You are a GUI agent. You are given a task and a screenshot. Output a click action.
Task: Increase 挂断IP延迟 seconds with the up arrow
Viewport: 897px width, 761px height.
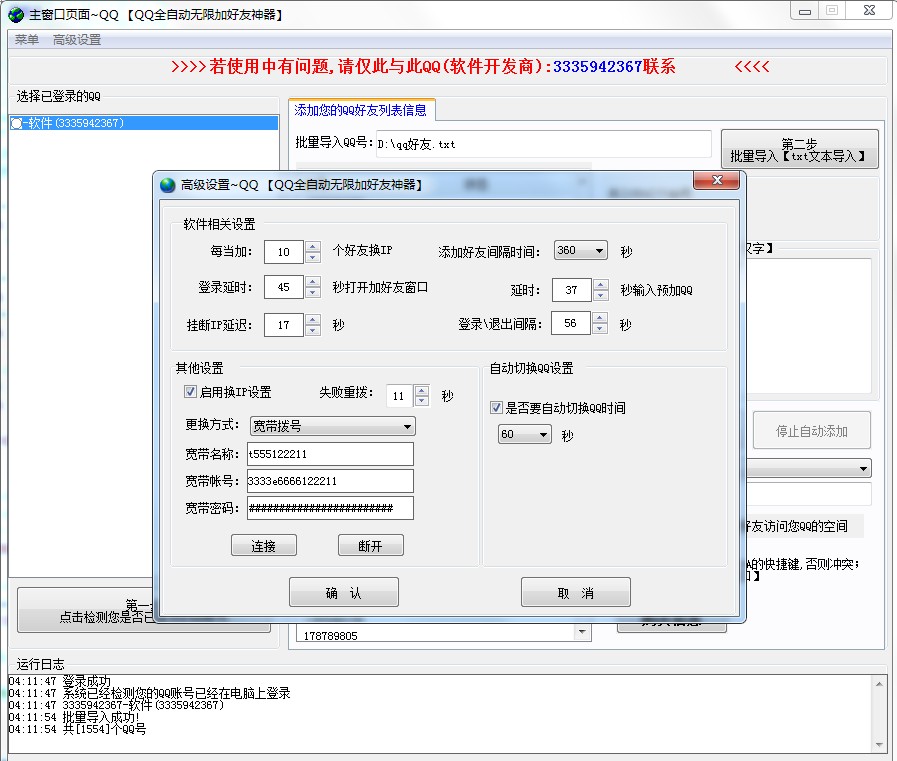pyautogui.click(x=312, y=319)
